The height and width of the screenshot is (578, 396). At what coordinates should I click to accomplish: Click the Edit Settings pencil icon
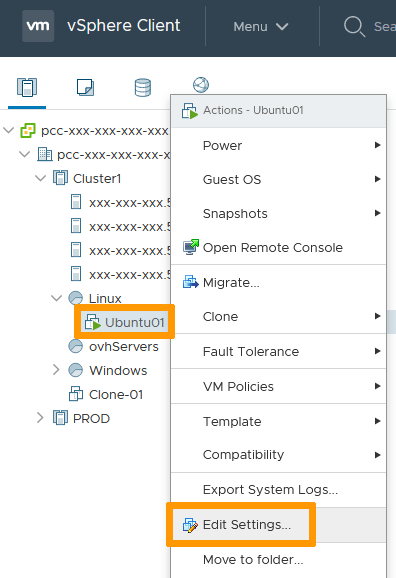click(190, 525)
